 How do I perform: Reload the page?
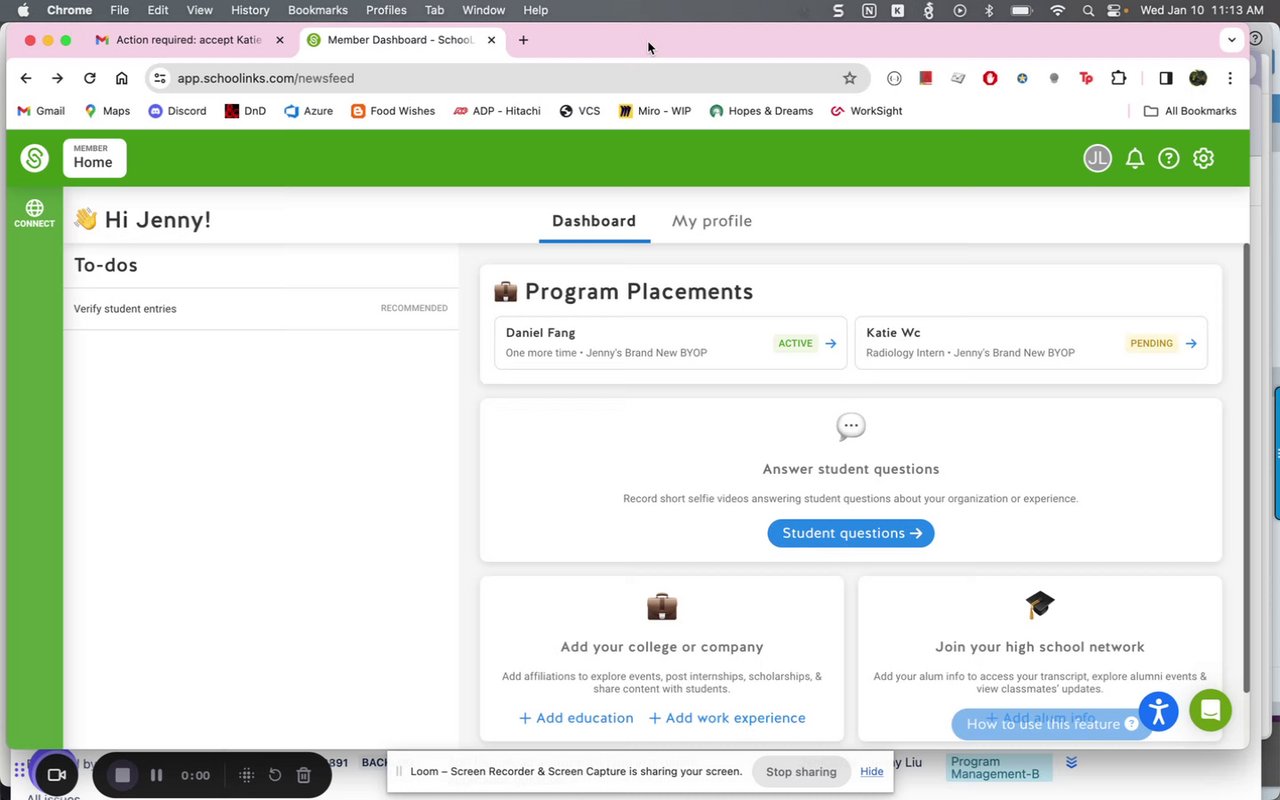click(x=90, y=78)
